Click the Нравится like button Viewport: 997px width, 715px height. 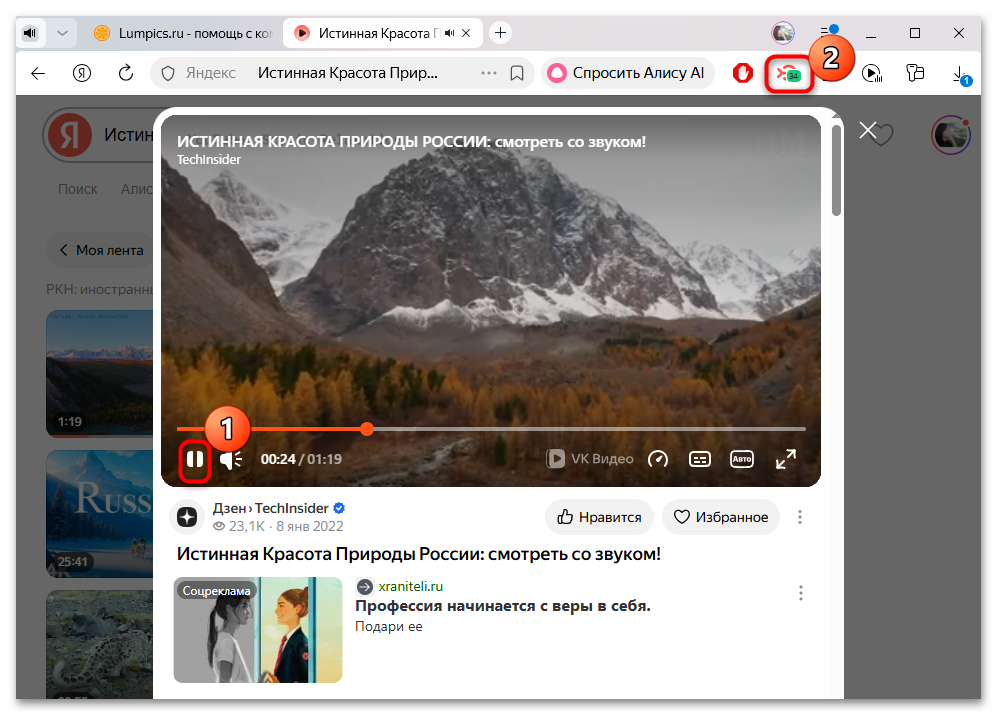point(600,517)
